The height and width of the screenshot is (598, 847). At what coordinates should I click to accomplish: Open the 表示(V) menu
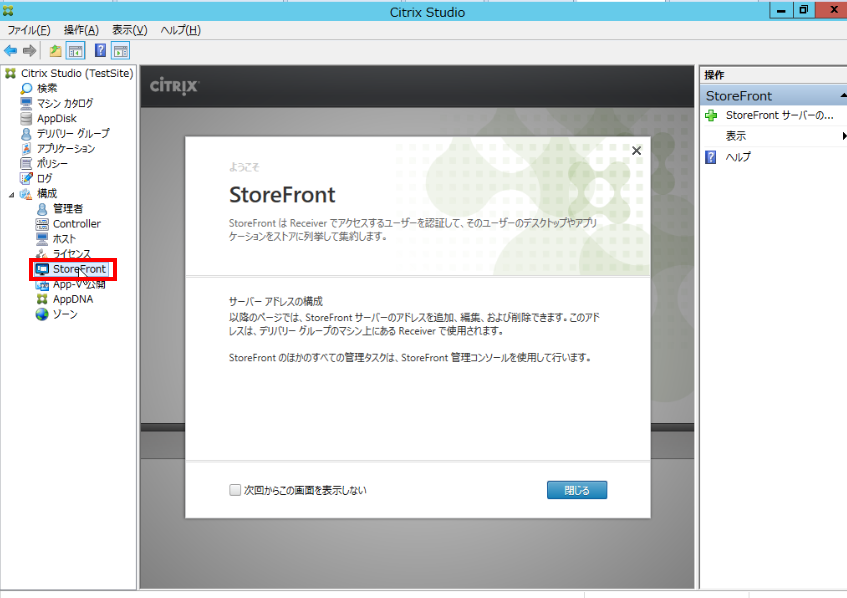[x=130, y=30]
